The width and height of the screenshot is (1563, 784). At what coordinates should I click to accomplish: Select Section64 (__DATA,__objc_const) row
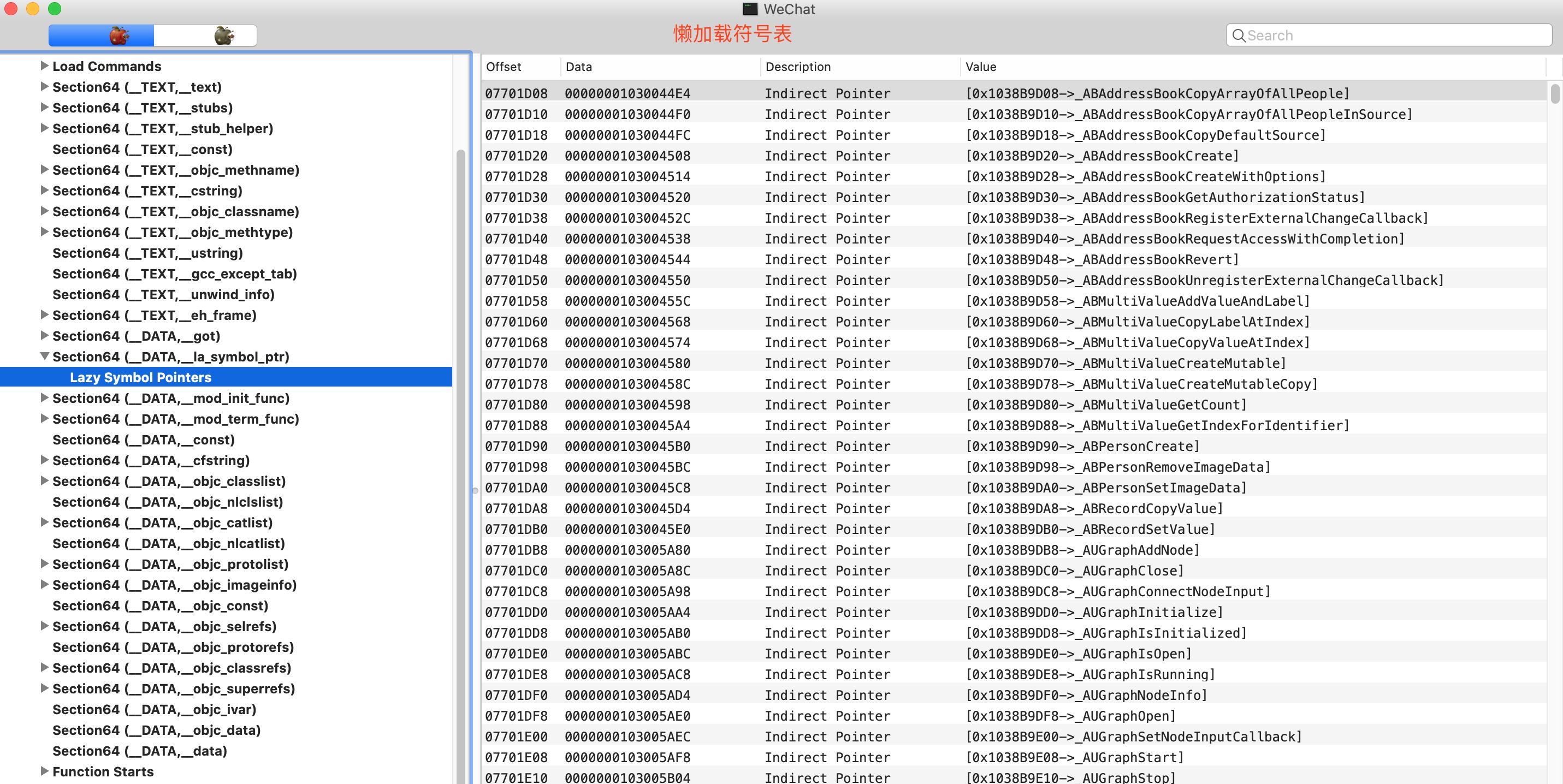click(x=226, y=605)
